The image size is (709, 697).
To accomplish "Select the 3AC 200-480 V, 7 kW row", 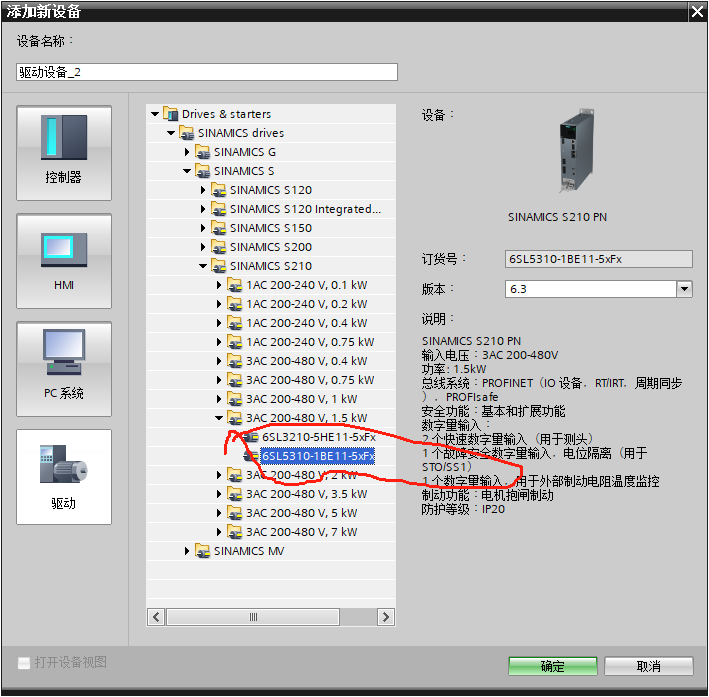I will click(x=271, y=532).
